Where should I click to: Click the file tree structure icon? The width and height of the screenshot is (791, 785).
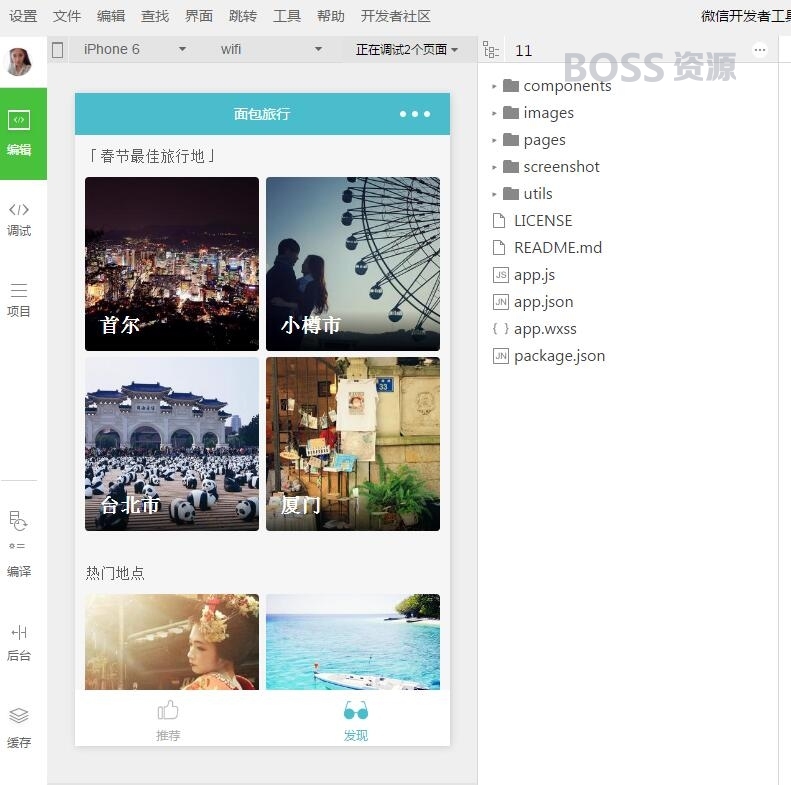click(x=490, y=50)
